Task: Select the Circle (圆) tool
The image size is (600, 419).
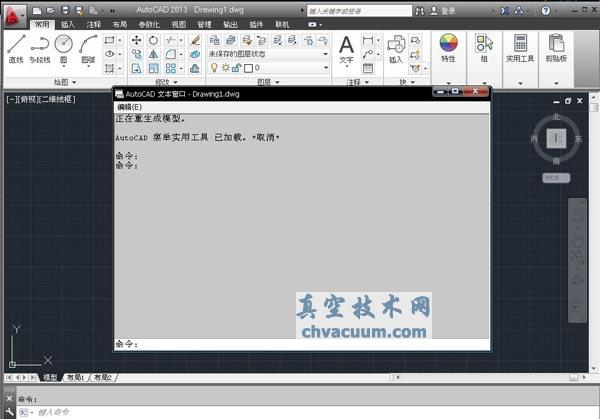Action: (x=64, y=47)
